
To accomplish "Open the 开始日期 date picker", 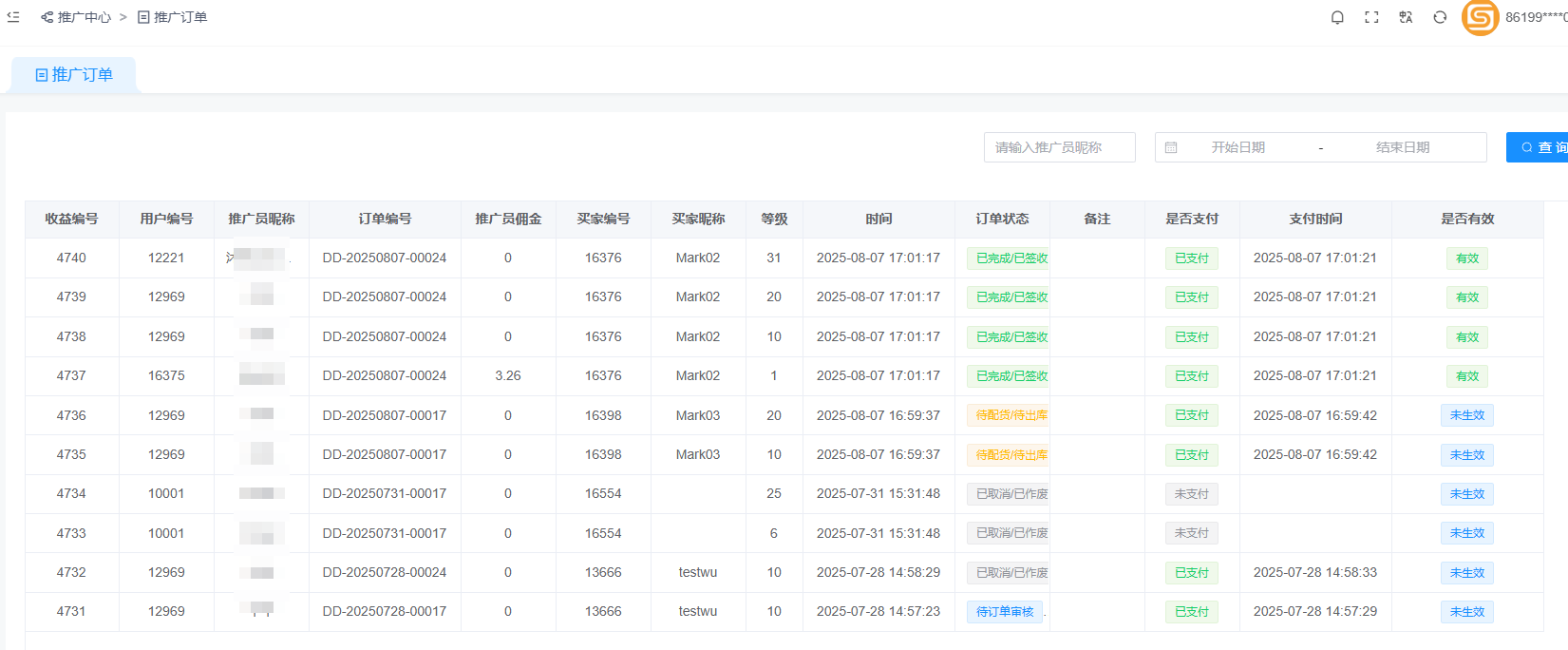I will coord(1237,147).
